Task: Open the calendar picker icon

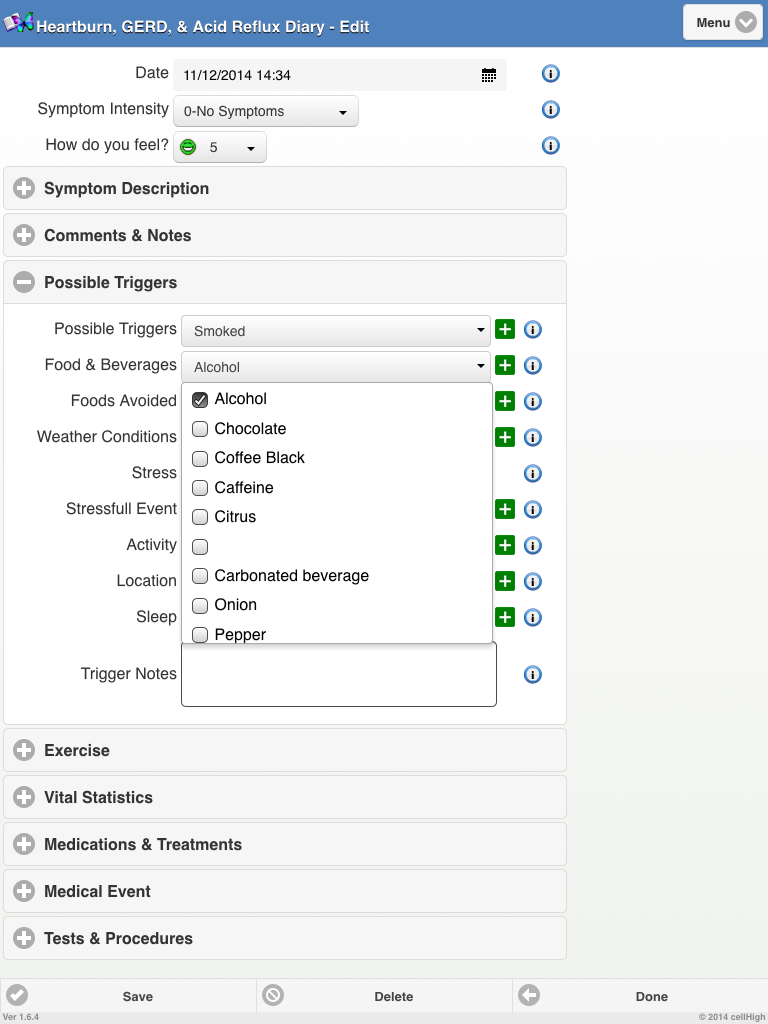Action: point(488,75)
